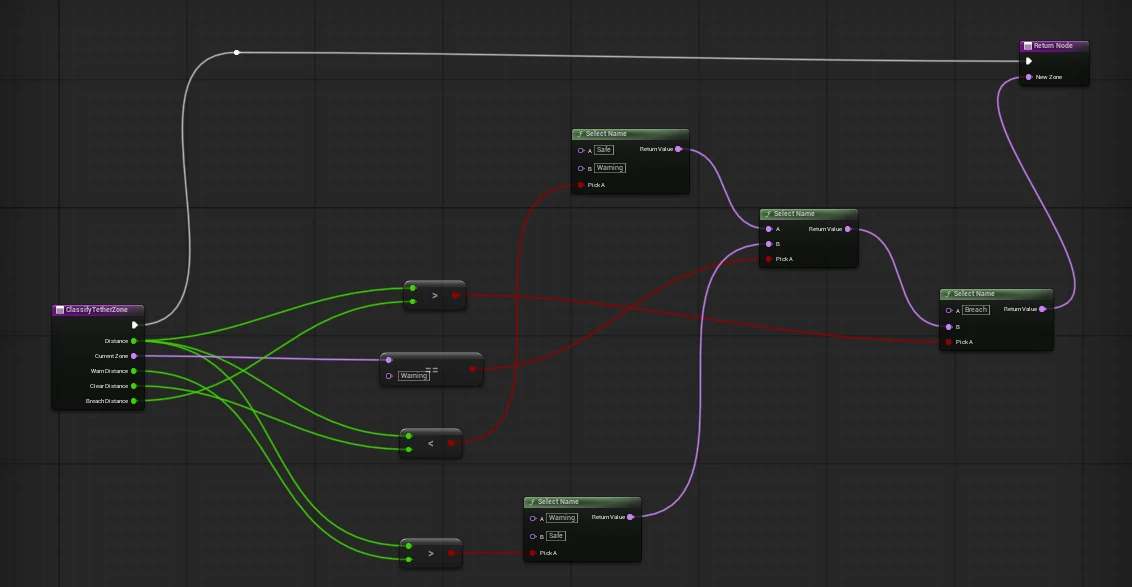
Task: Select the Select Name title above Warning then Safe
Action: [x=558, y=502]
